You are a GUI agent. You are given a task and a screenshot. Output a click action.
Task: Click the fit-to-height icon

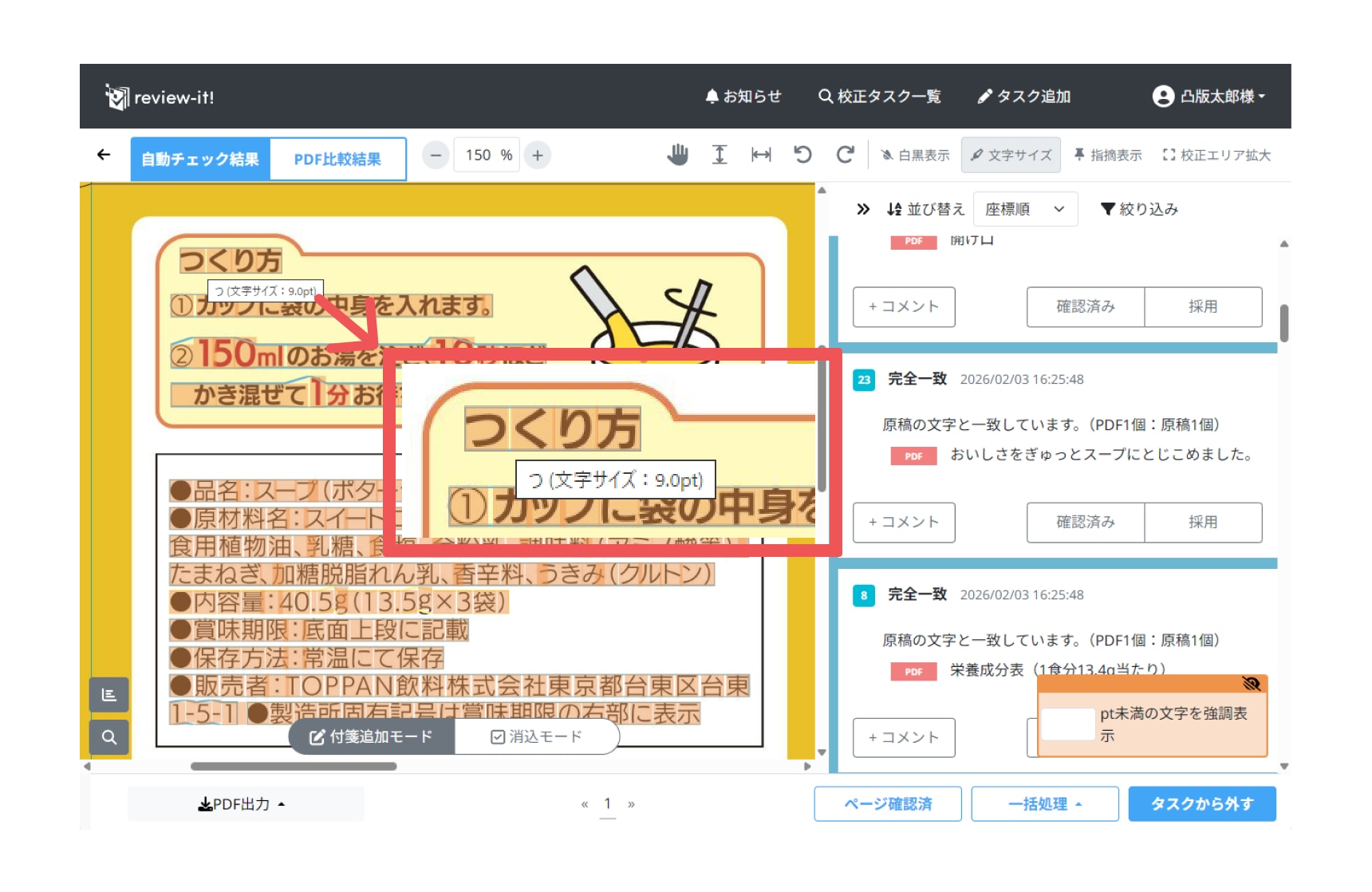click(x=720, y=155)
